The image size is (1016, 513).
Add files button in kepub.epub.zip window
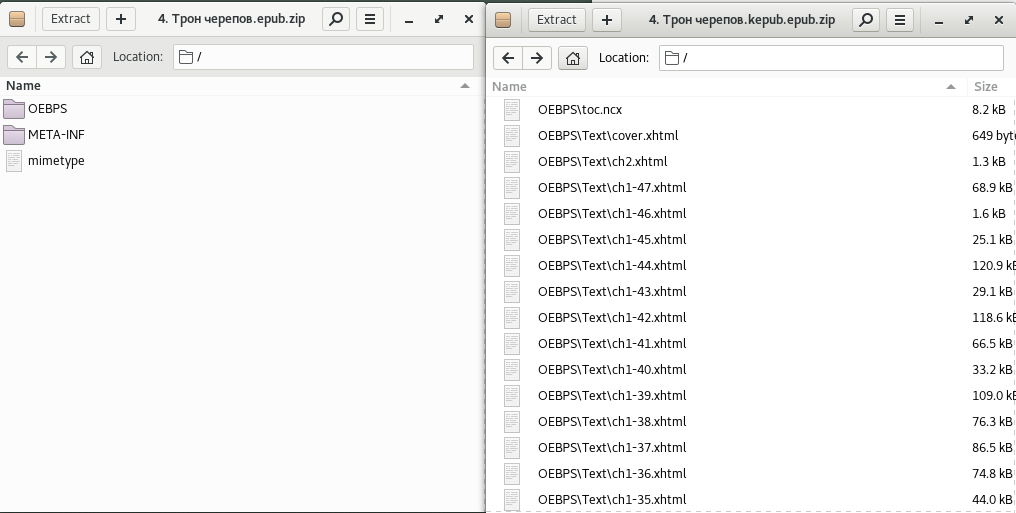tap(606, 19)
